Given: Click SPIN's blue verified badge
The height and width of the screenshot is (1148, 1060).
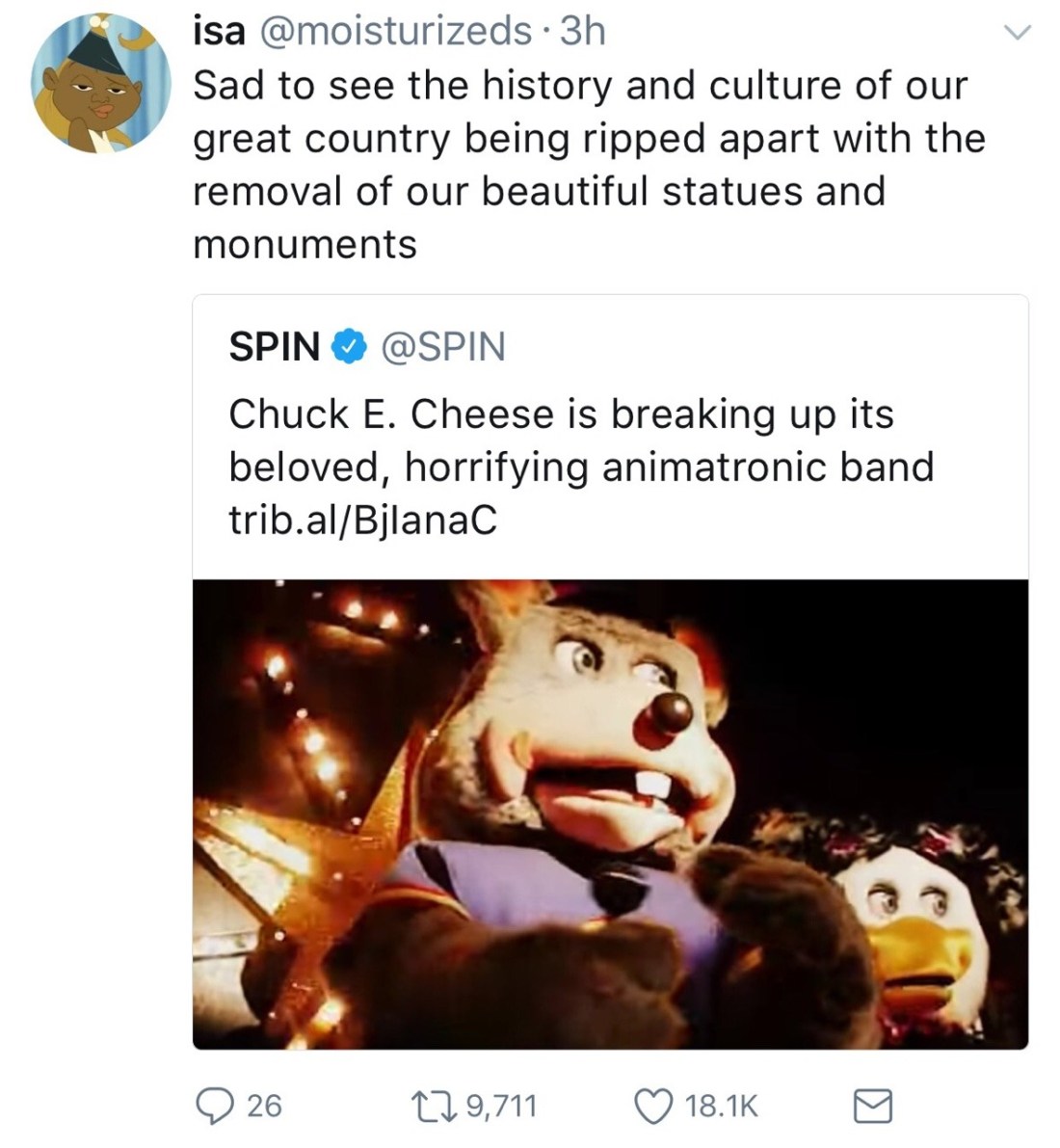Looking at the screenshot, I should coord(348,347).
